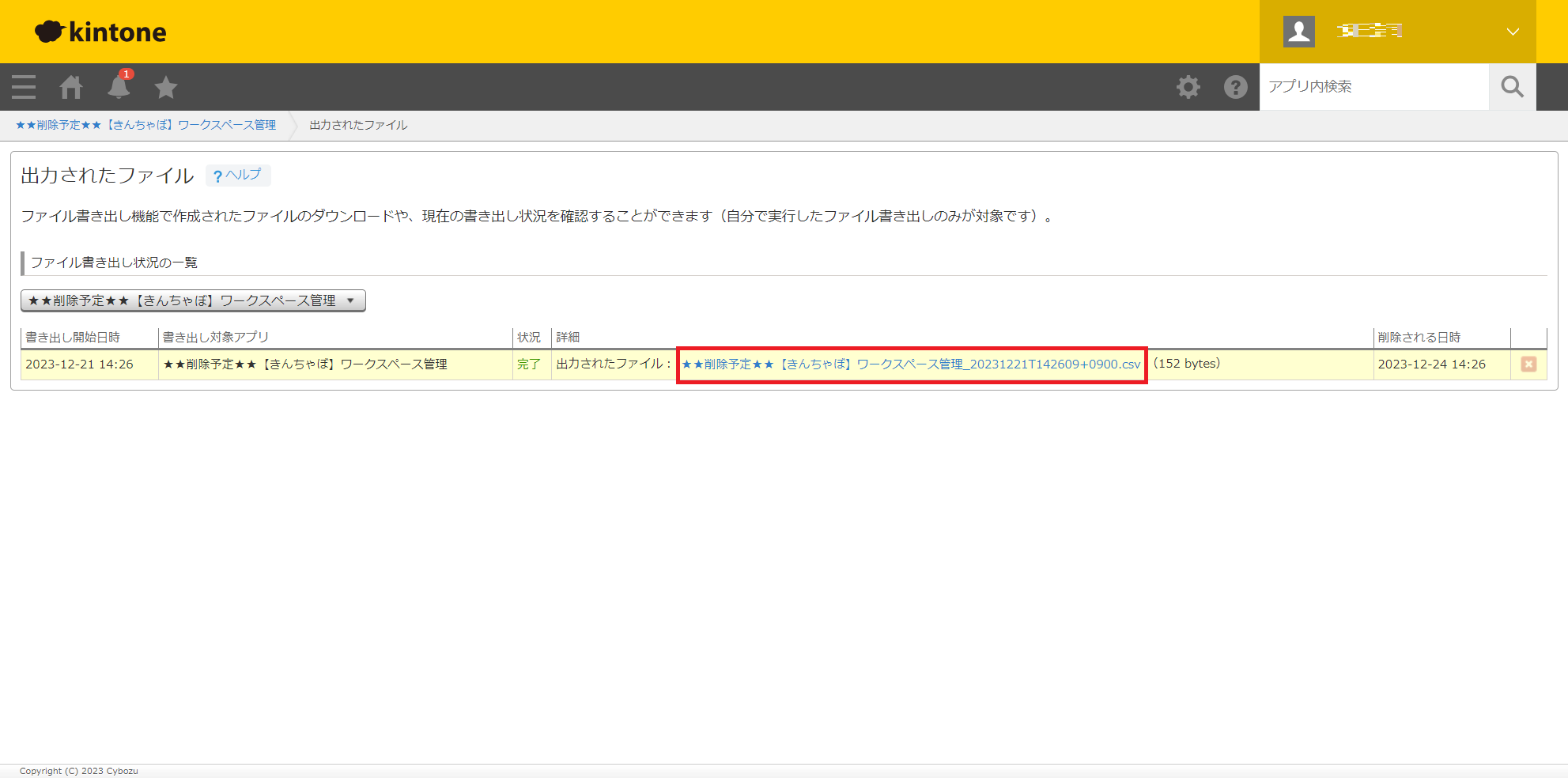The width and height of the screenshot is (1568, 778).
Task: Click the help question mark icon
Action: coord(1235,87)
